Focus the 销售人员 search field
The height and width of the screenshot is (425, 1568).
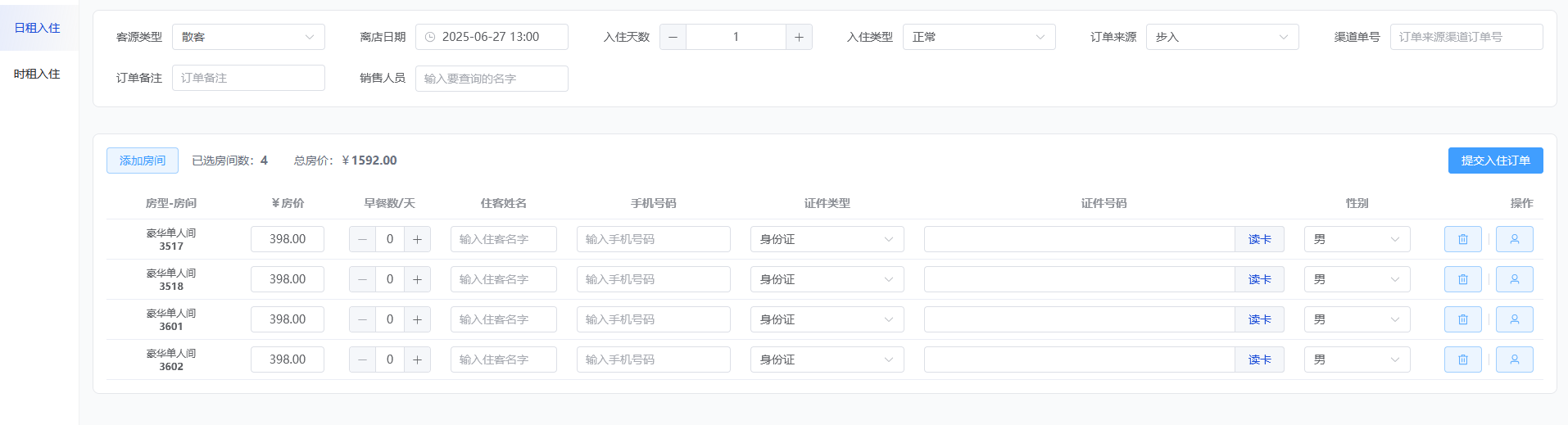coord(492,79)
